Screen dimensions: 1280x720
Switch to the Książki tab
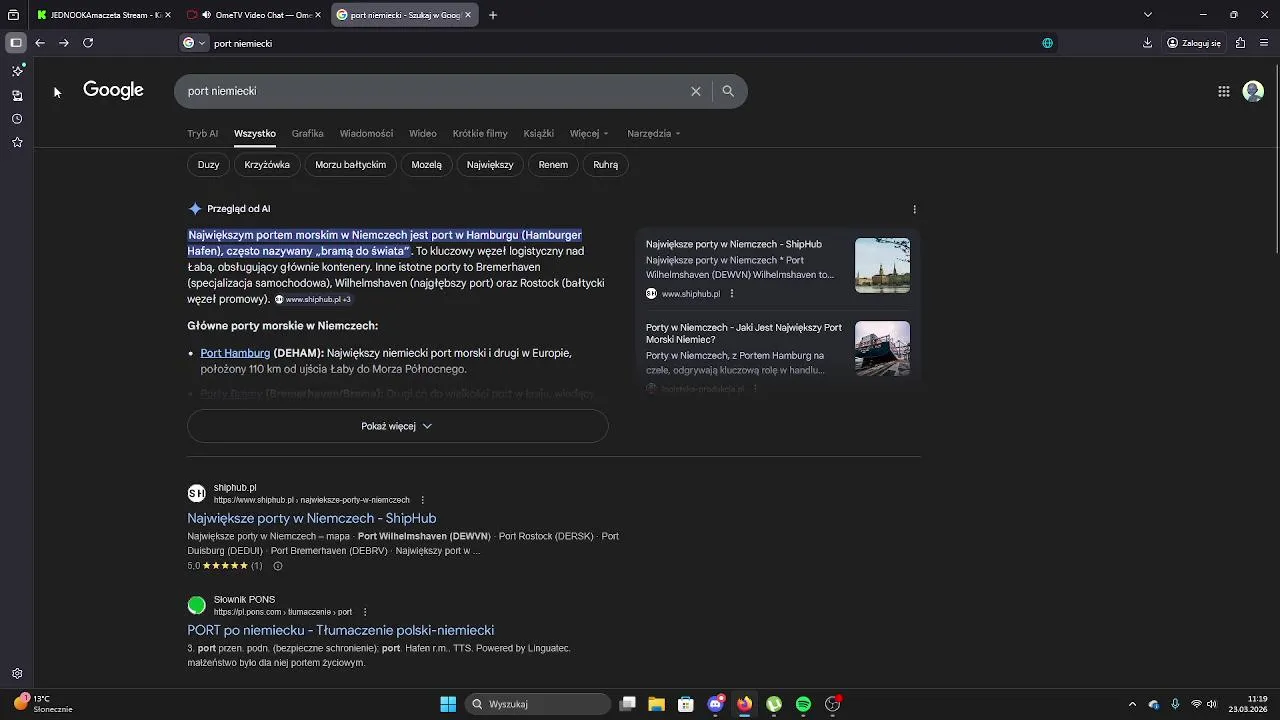click(x=538, y=133)
